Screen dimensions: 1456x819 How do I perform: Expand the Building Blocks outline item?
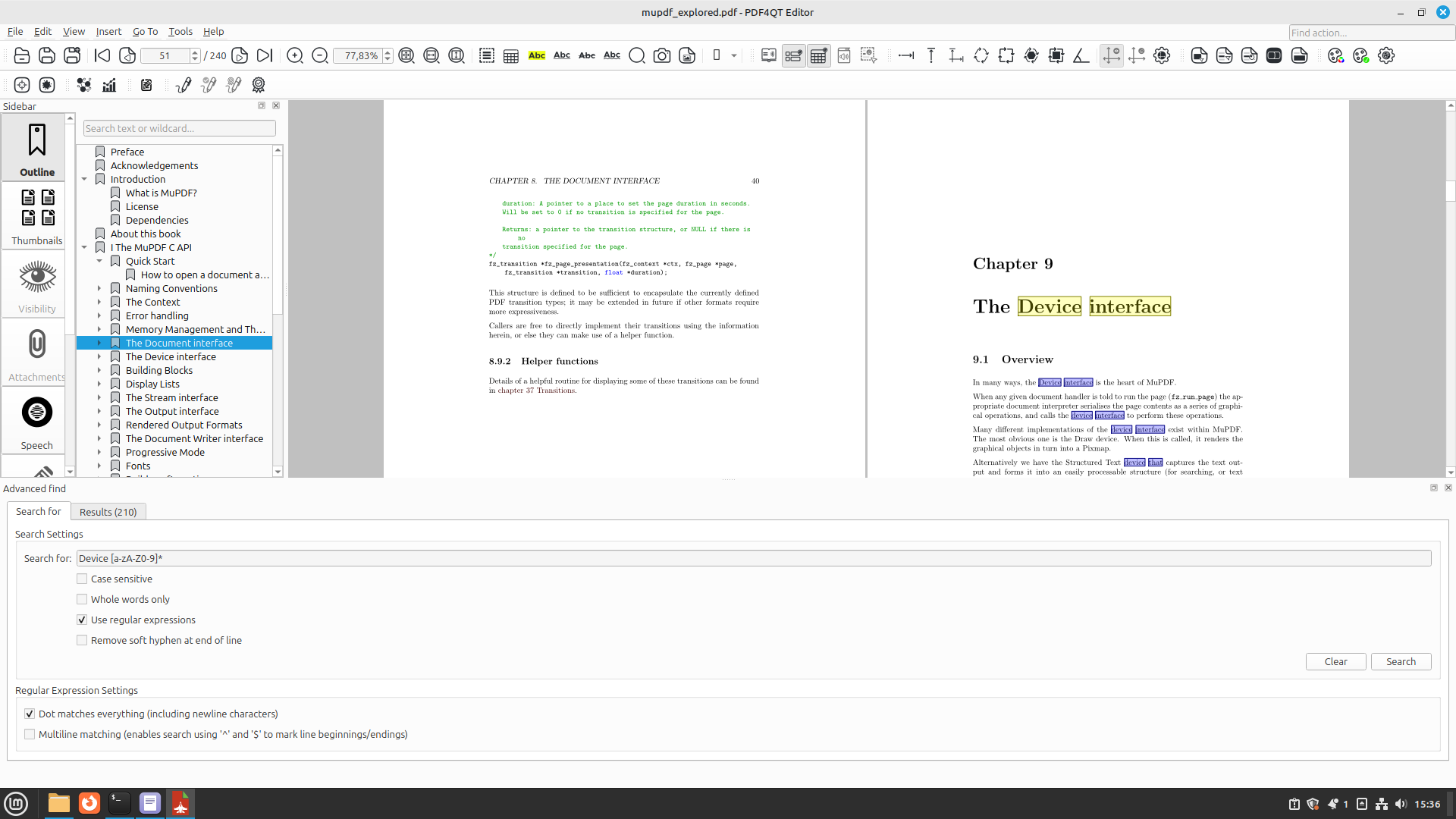pyautogui.click(x=99, y=371)
